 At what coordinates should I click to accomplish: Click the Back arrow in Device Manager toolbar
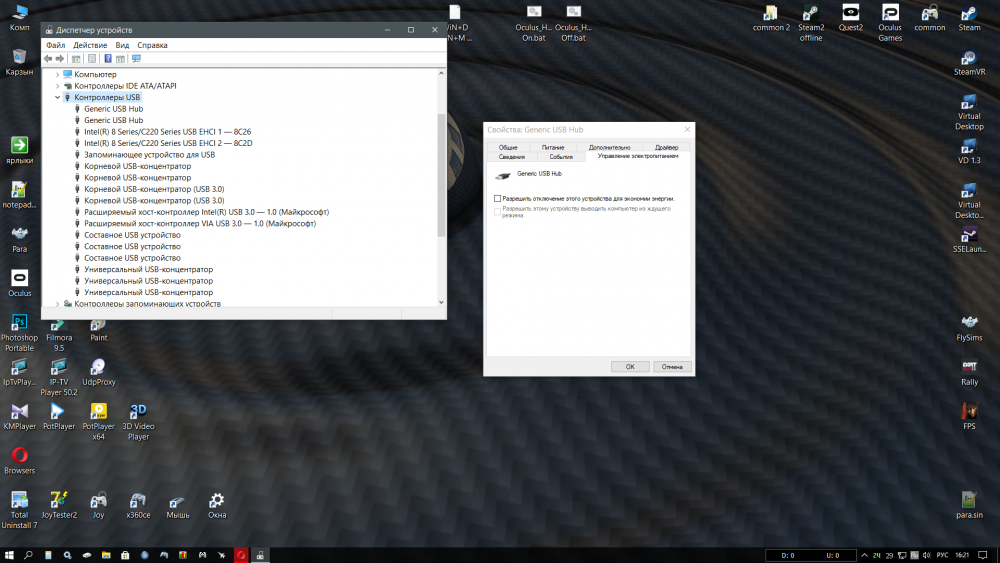pyautogui.click(x=48, y=59)
